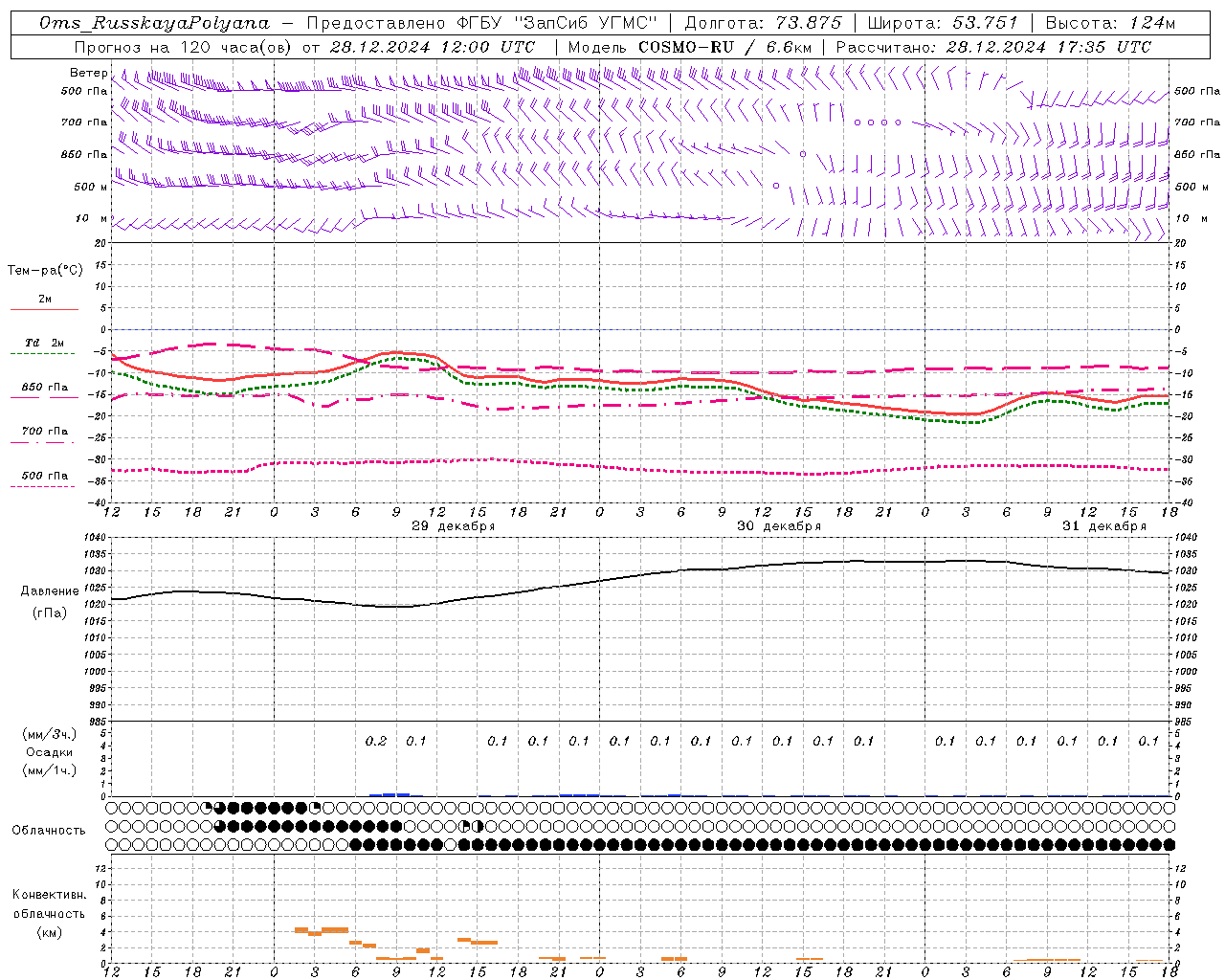Click the elevation text Высота: 124м
The height and width of the screenshot is (980, 1225).
1110,23
